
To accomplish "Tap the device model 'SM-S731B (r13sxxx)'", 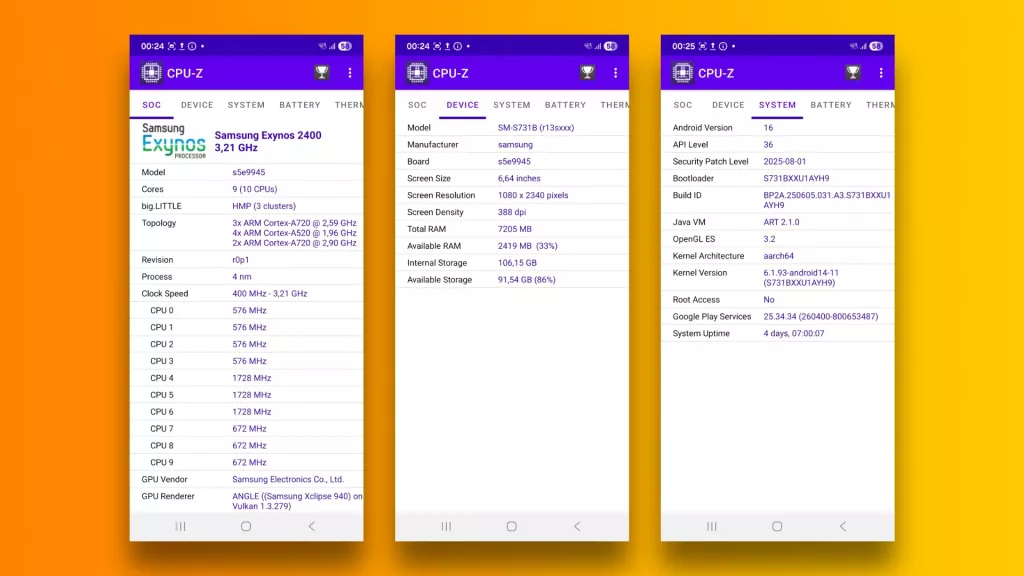I will point(536,128).
